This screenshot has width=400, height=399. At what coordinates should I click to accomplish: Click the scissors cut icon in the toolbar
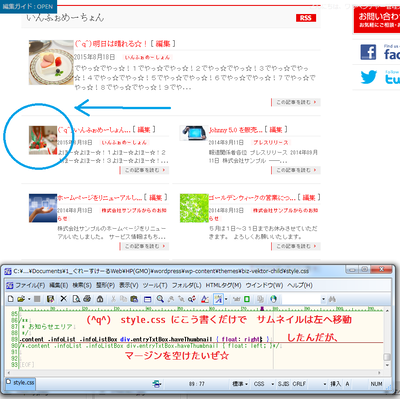(x=113, y=299)
